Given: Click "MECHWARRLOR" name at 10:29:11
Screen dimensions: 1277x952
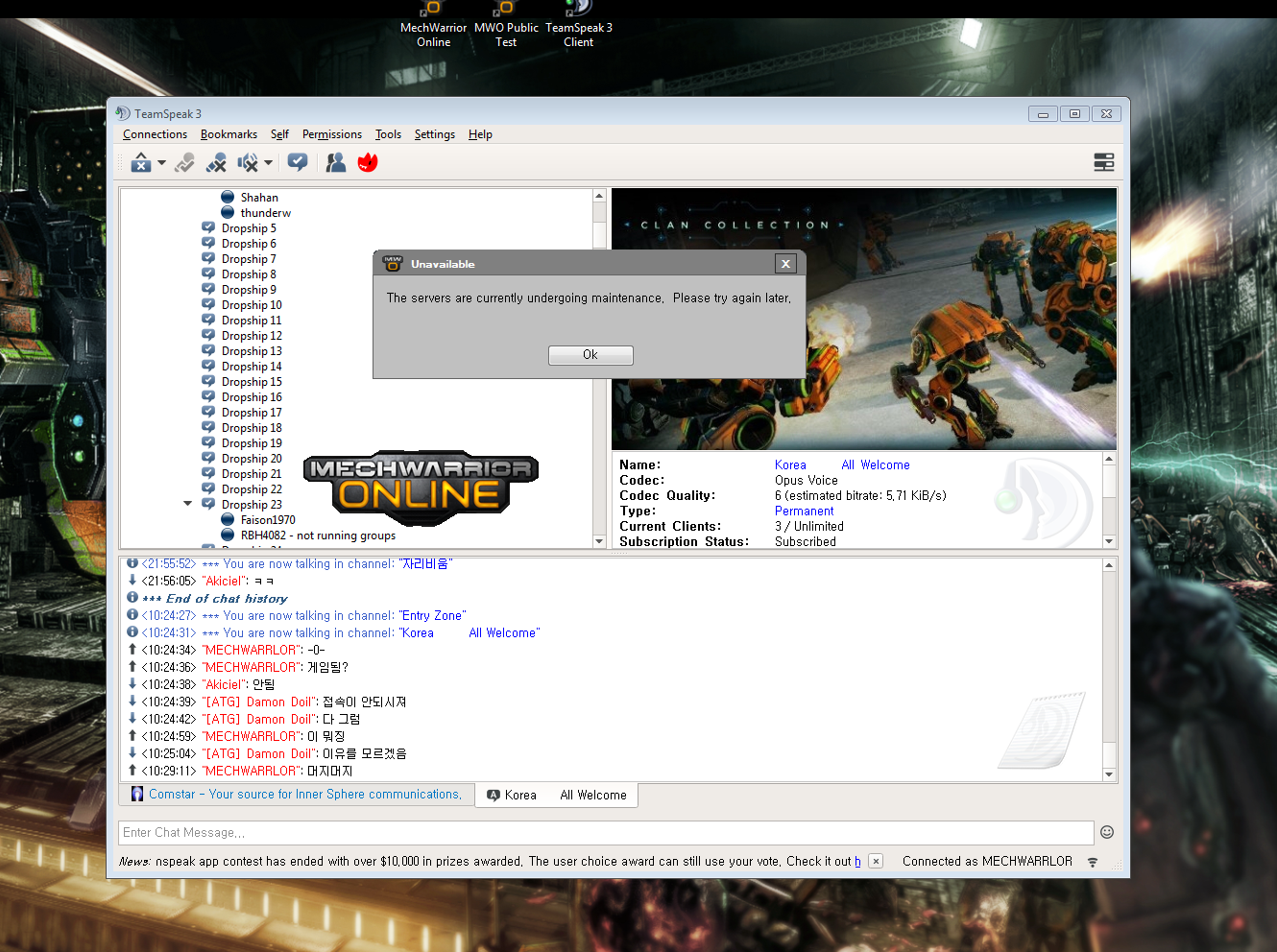Looking at the screenshot, I should pos(253,772).
